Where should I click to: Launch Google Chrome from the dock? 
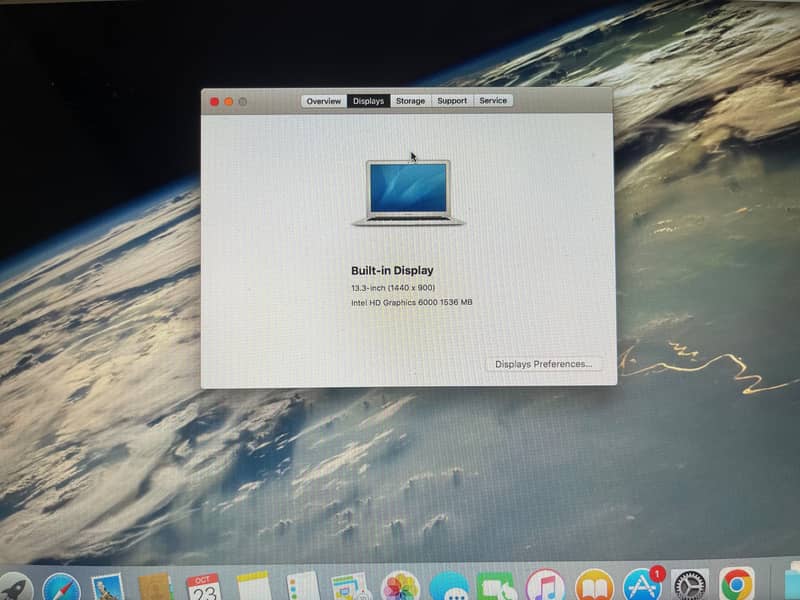pyautogui.click(x=737, y=585)
